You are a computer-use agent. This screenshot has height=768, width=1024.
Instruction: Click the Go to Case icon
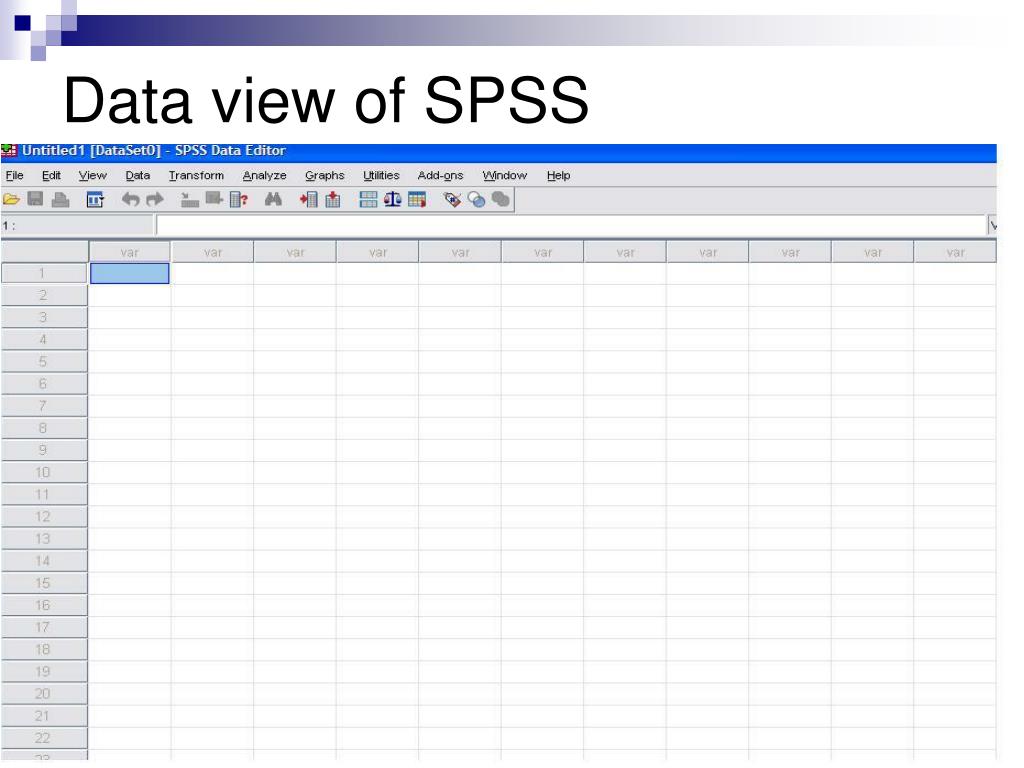pyautogui.click(x=189, y=200)
